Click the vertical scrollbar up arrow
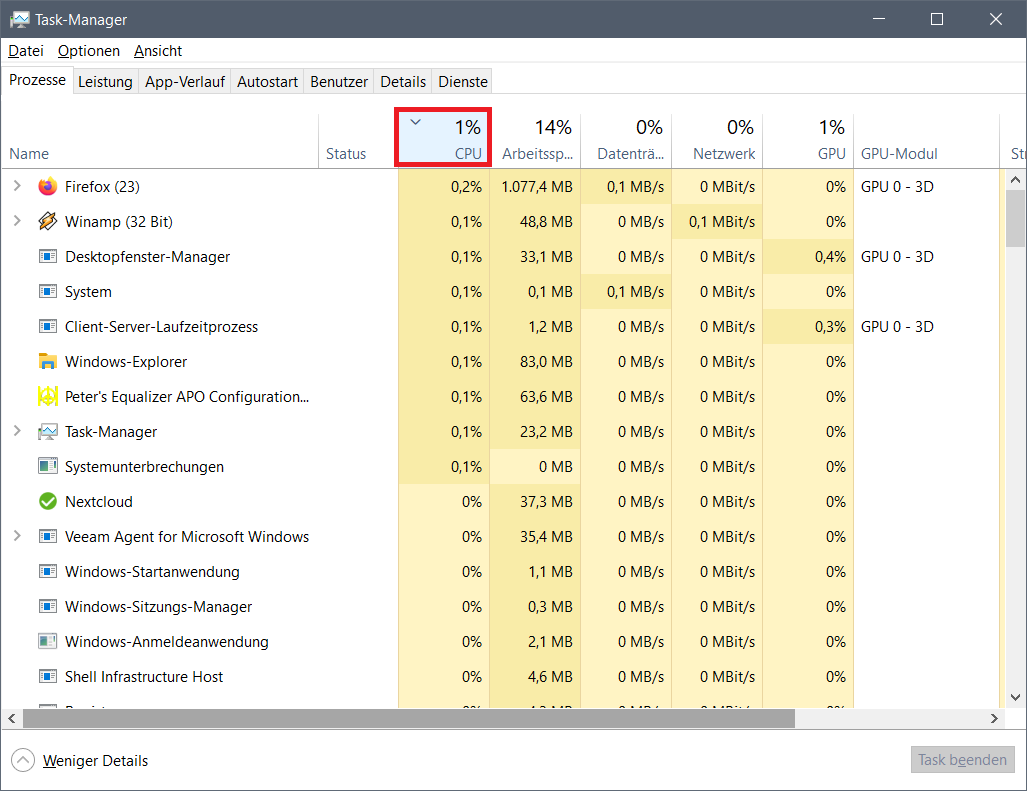This screenshot has width=1027, height=791. tap(1015, 179)
